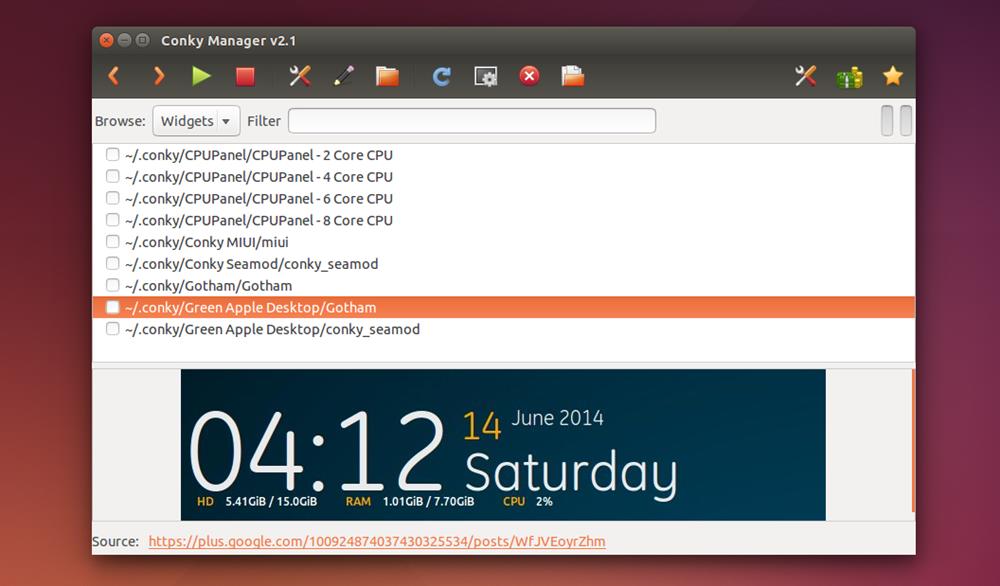1000x586 pixels.
Task: Click the clock widget preview image
Action: 503,444
